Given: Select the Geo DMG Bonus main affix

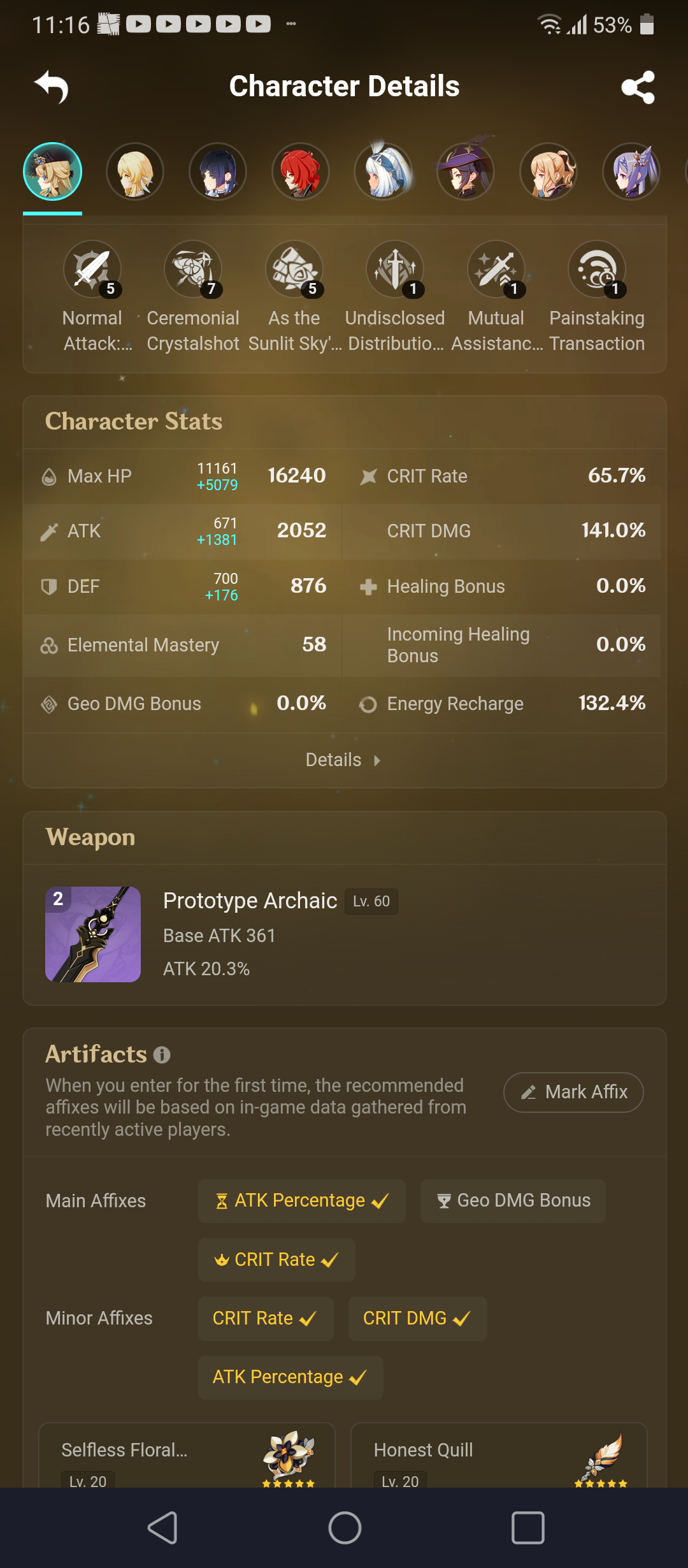Looking at the screenshot, I should [x=513, y=1201].
